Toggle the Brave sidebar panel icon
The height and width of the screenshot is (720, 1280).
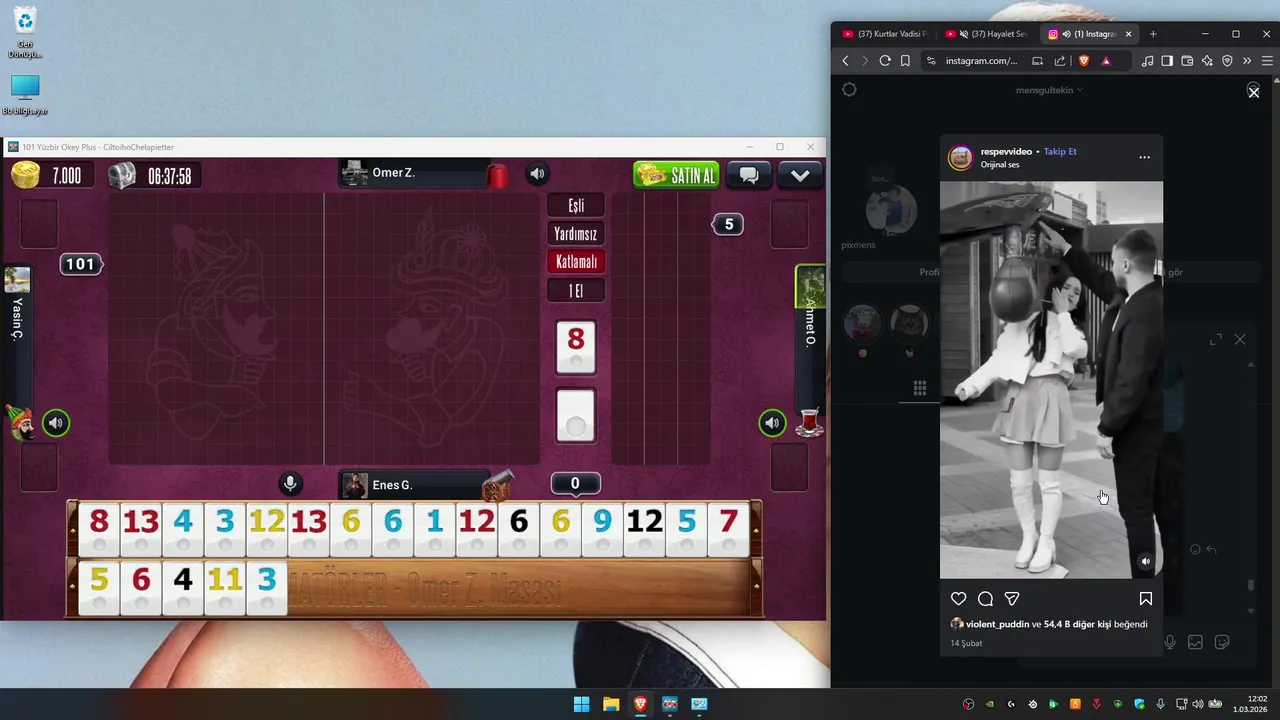click(1167, 61)
